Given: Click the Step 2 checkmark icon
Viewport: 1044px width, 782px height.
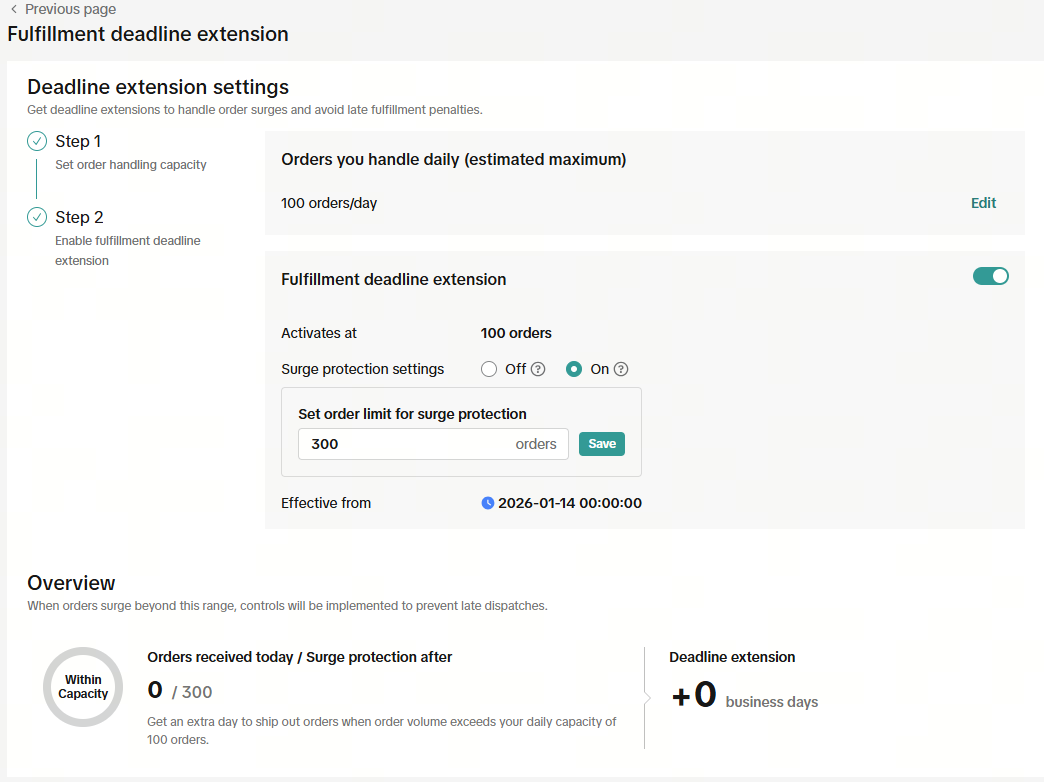Looking at the screenshot, I should coord(37,217).
